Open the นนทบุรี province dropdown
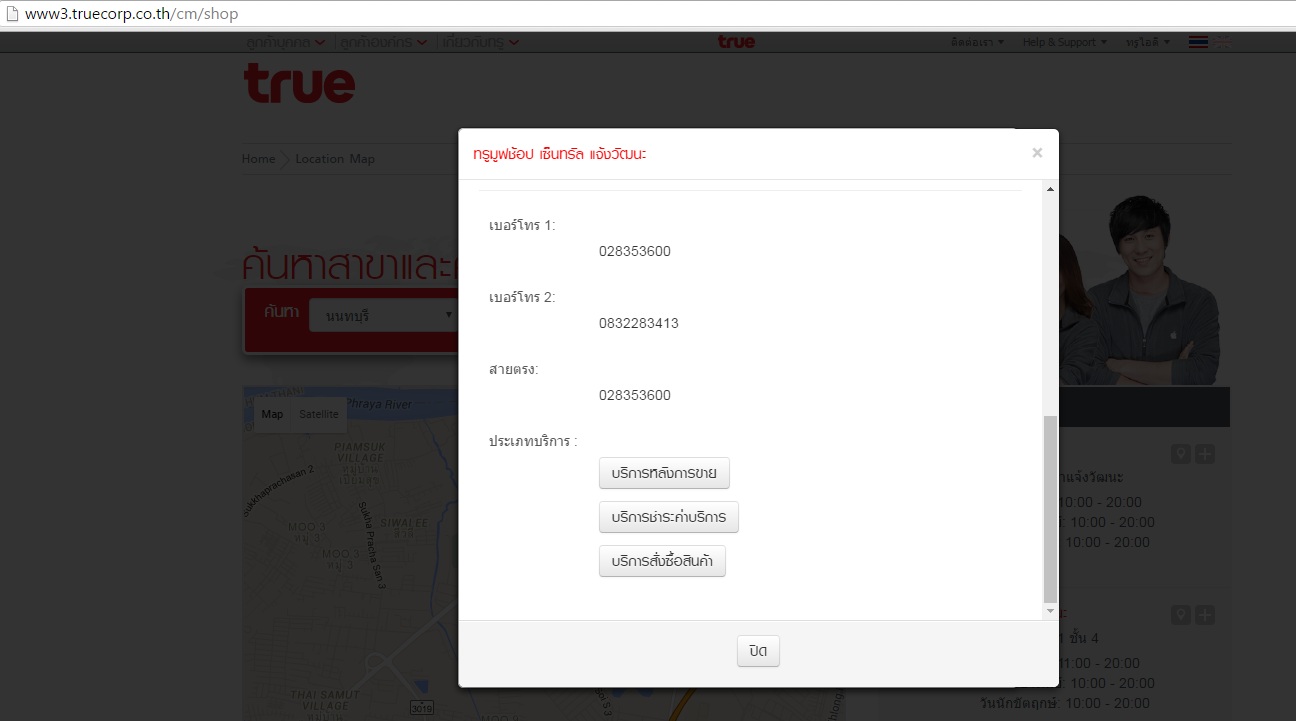1296x721 pixels. tap(384, 315)
